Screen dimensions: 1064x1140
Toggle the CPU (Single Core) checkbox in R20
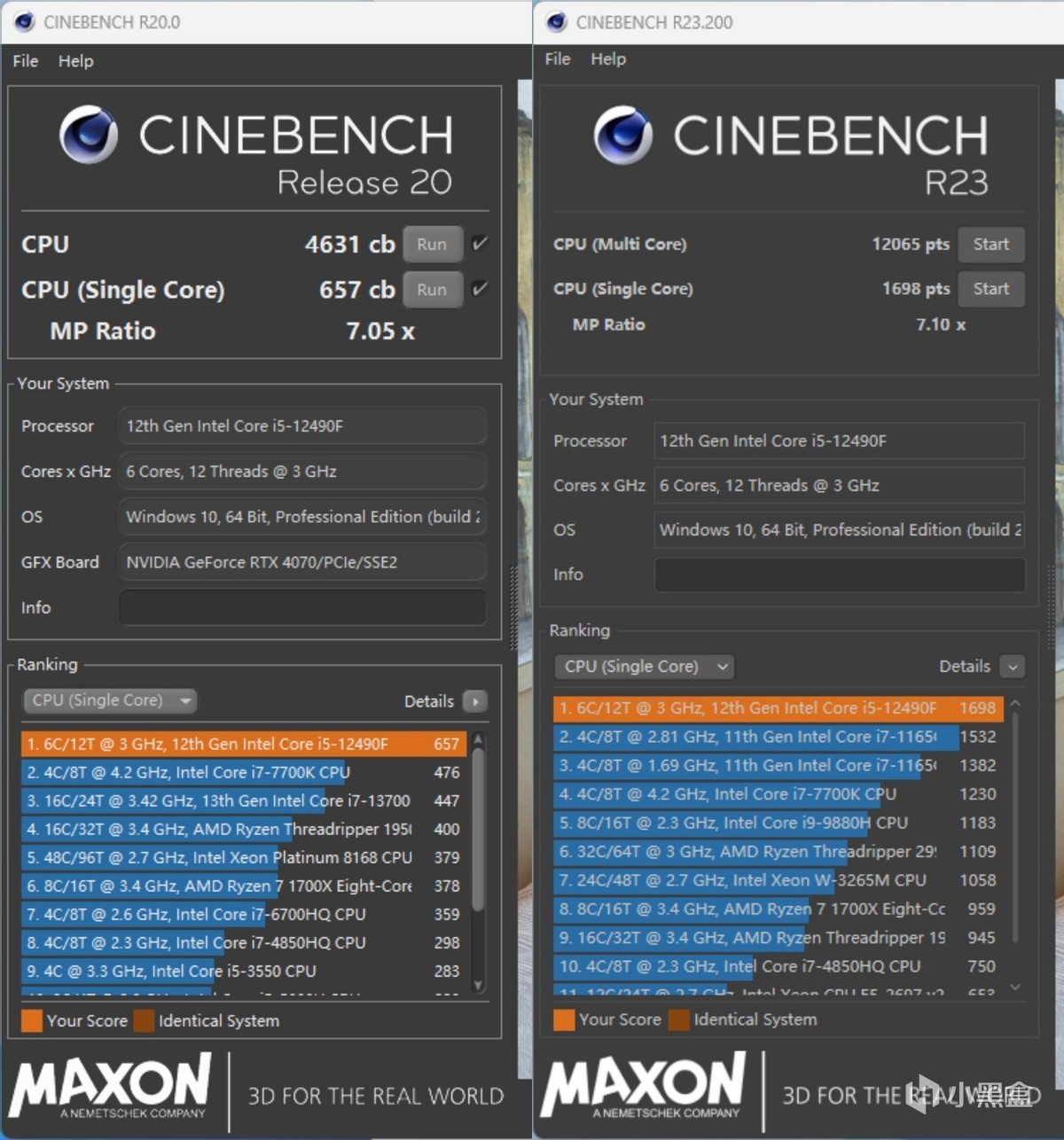[x=480, y=289]
